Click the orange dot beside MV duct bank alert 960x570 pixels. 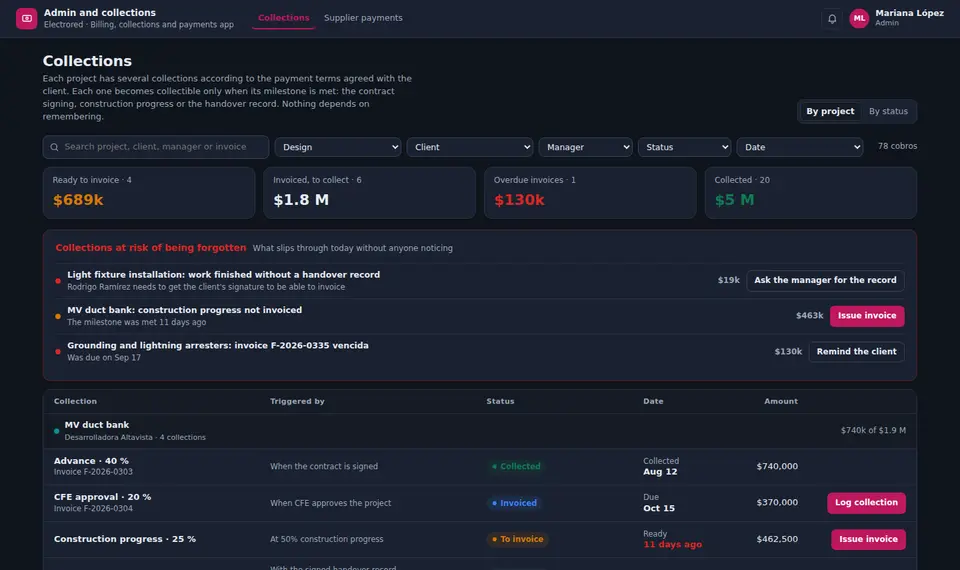pos(58,317)
